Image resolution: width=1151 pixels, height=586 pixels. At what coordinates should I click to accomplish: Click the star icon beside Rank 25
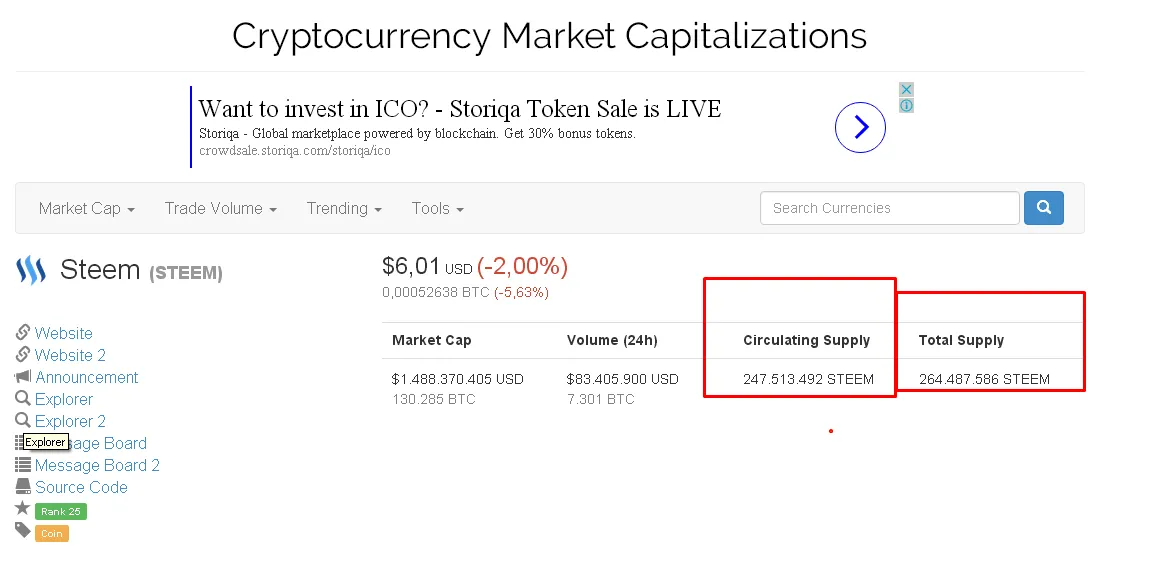(x=23, y=508)
